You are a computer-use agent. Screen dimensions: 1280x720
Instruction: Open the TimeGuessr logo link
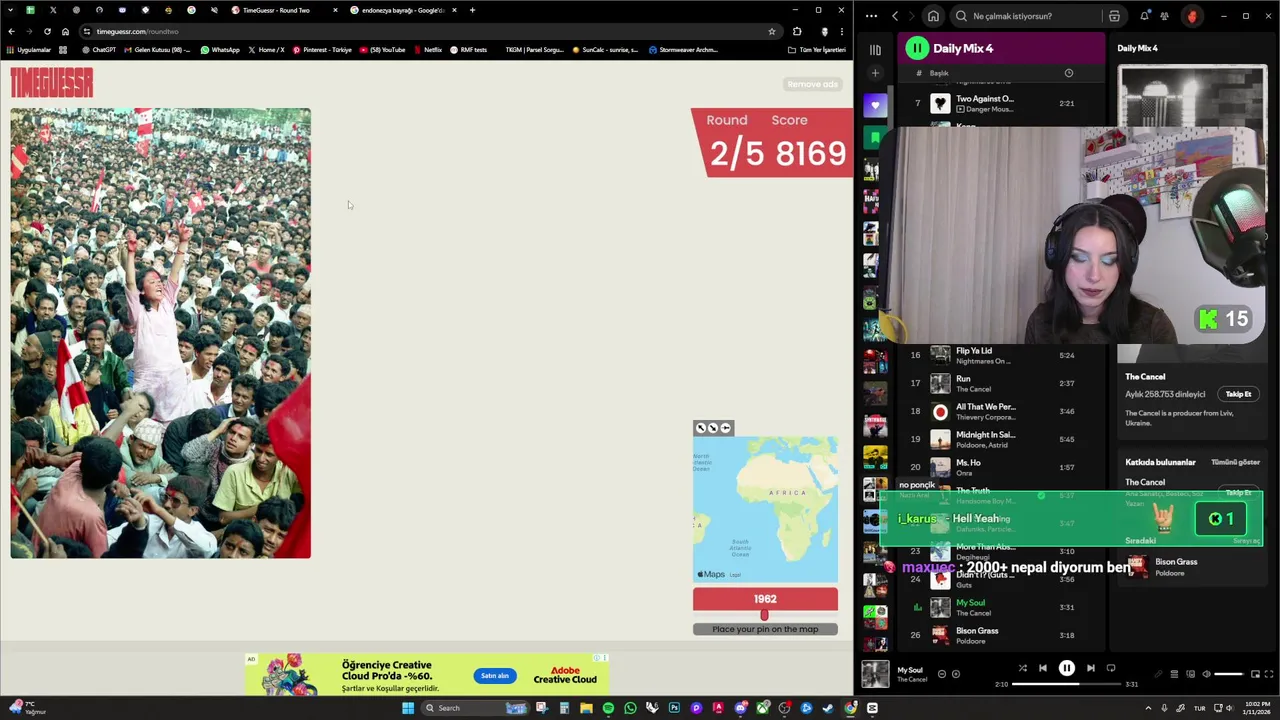52,83
